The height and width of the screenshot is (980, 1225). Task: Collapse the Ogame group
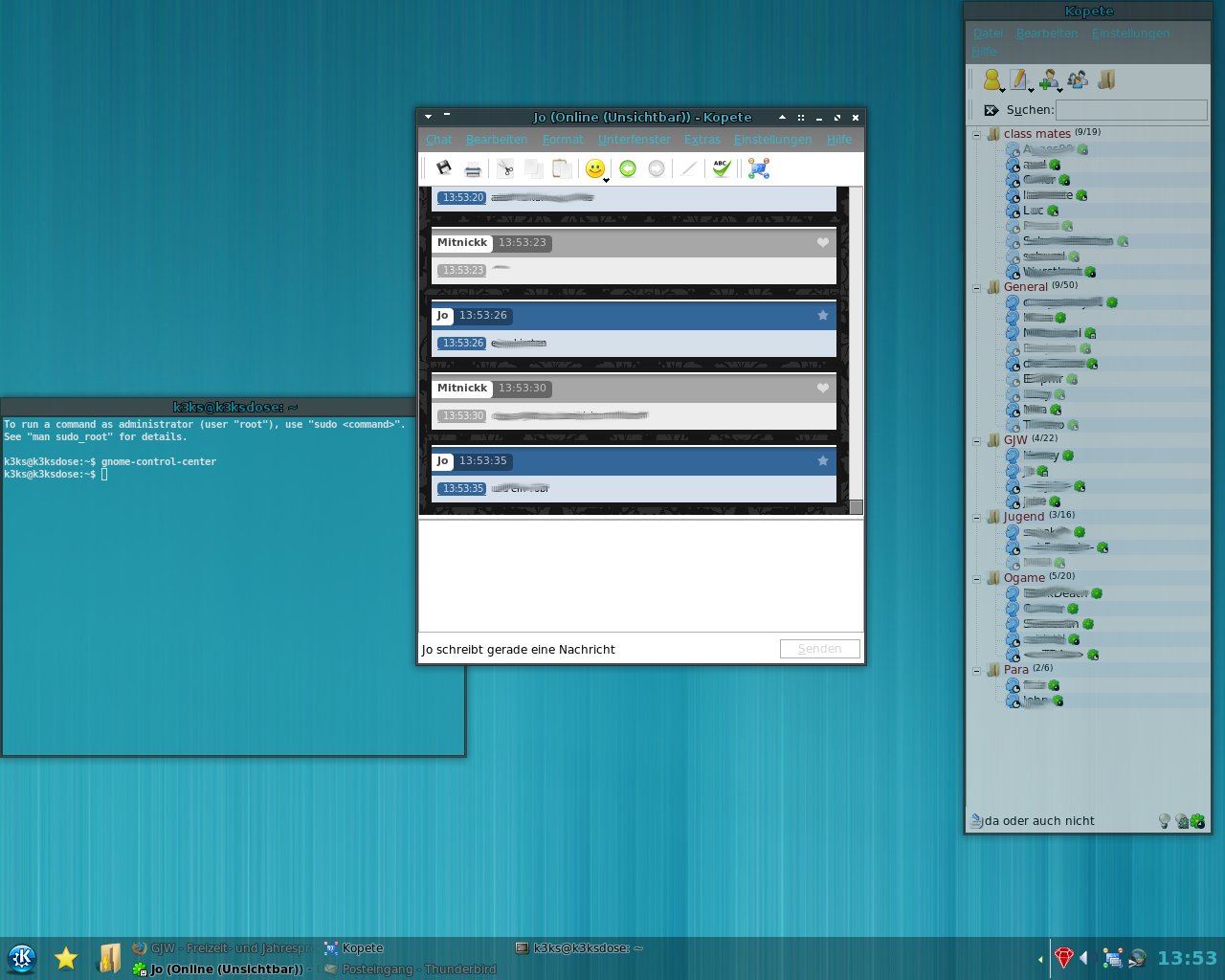tap(976, 578)
